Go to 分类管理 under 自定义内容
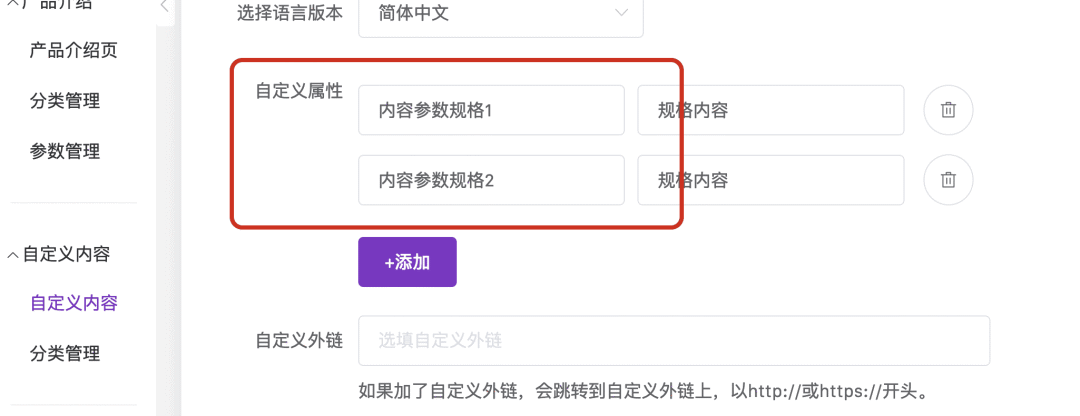Viewport: 1080px width, 416px height. [65, 353]
